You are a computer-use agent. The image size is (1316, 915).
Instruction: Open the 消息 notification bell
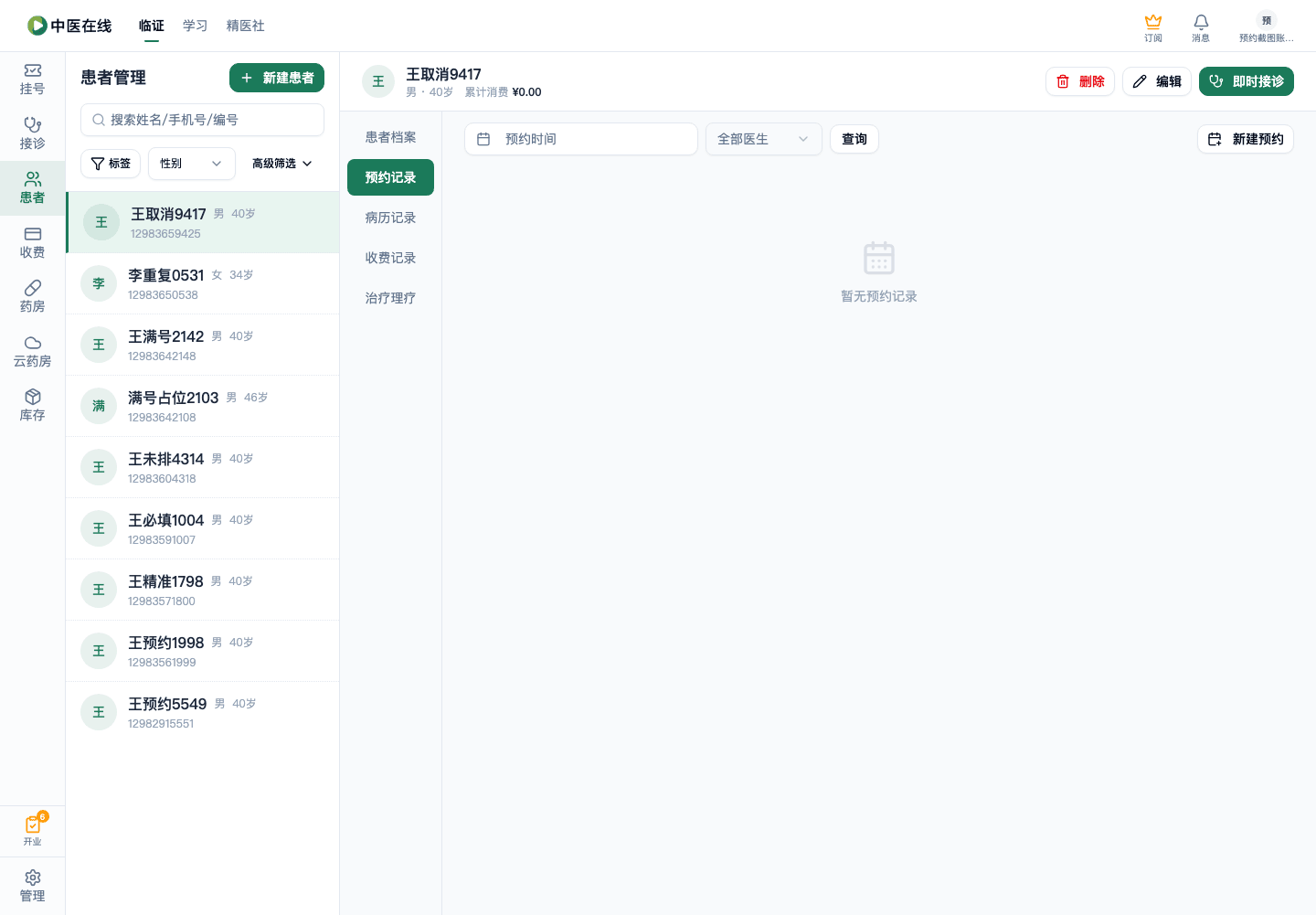[x=1201, y=27]
